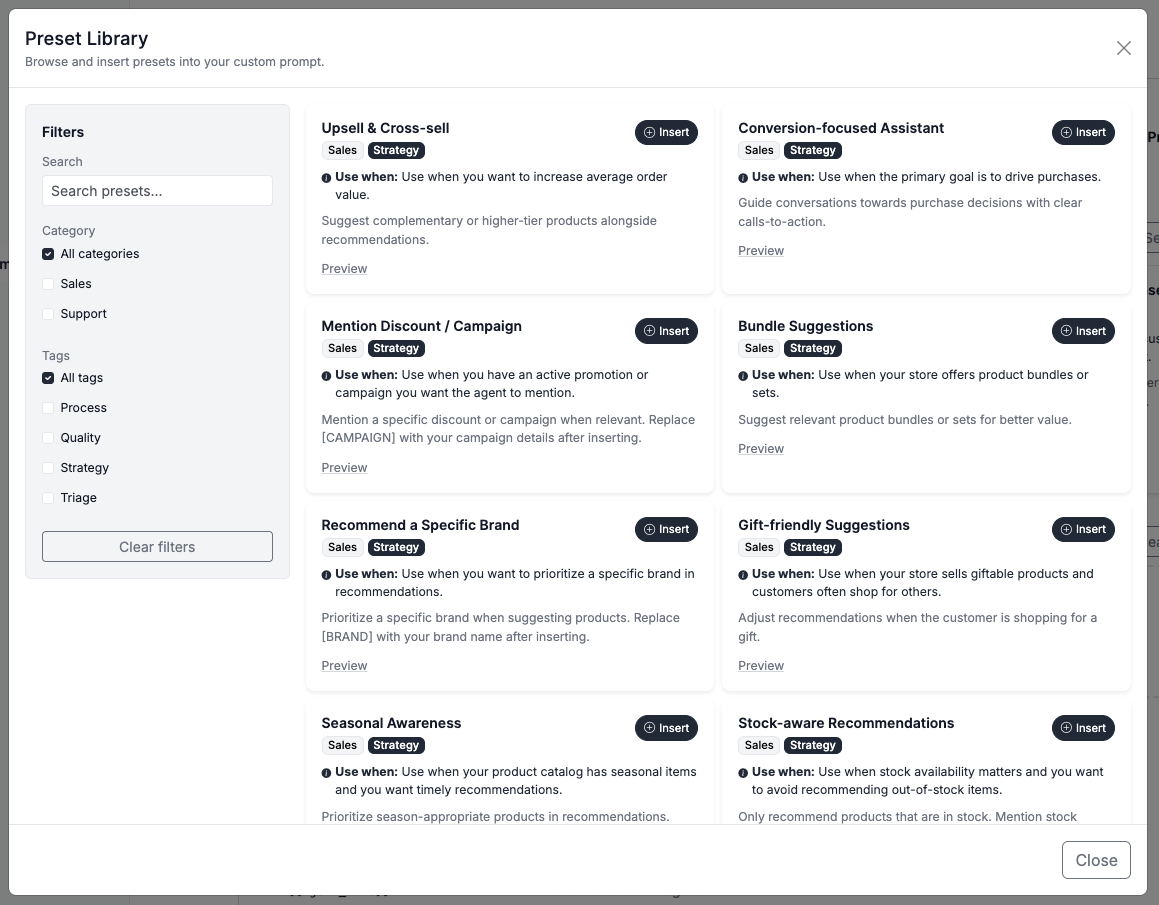Click info icon next to Upsell use-when text
Viewport: 1159px width, 905px height.
[x=326, y=177]
